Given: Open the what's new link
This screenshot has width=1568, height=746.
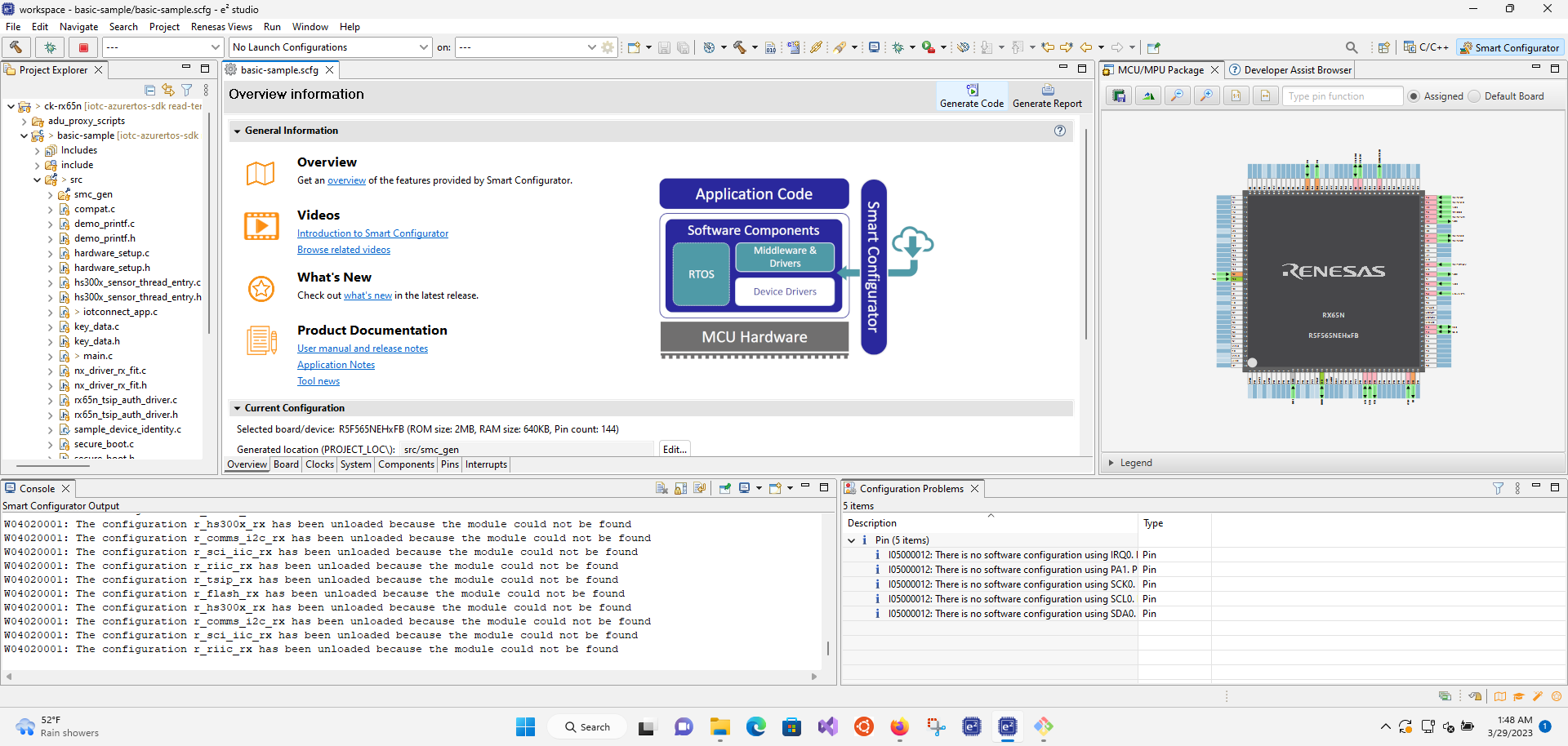Looking at the screenshot, I should coord(367,295).
